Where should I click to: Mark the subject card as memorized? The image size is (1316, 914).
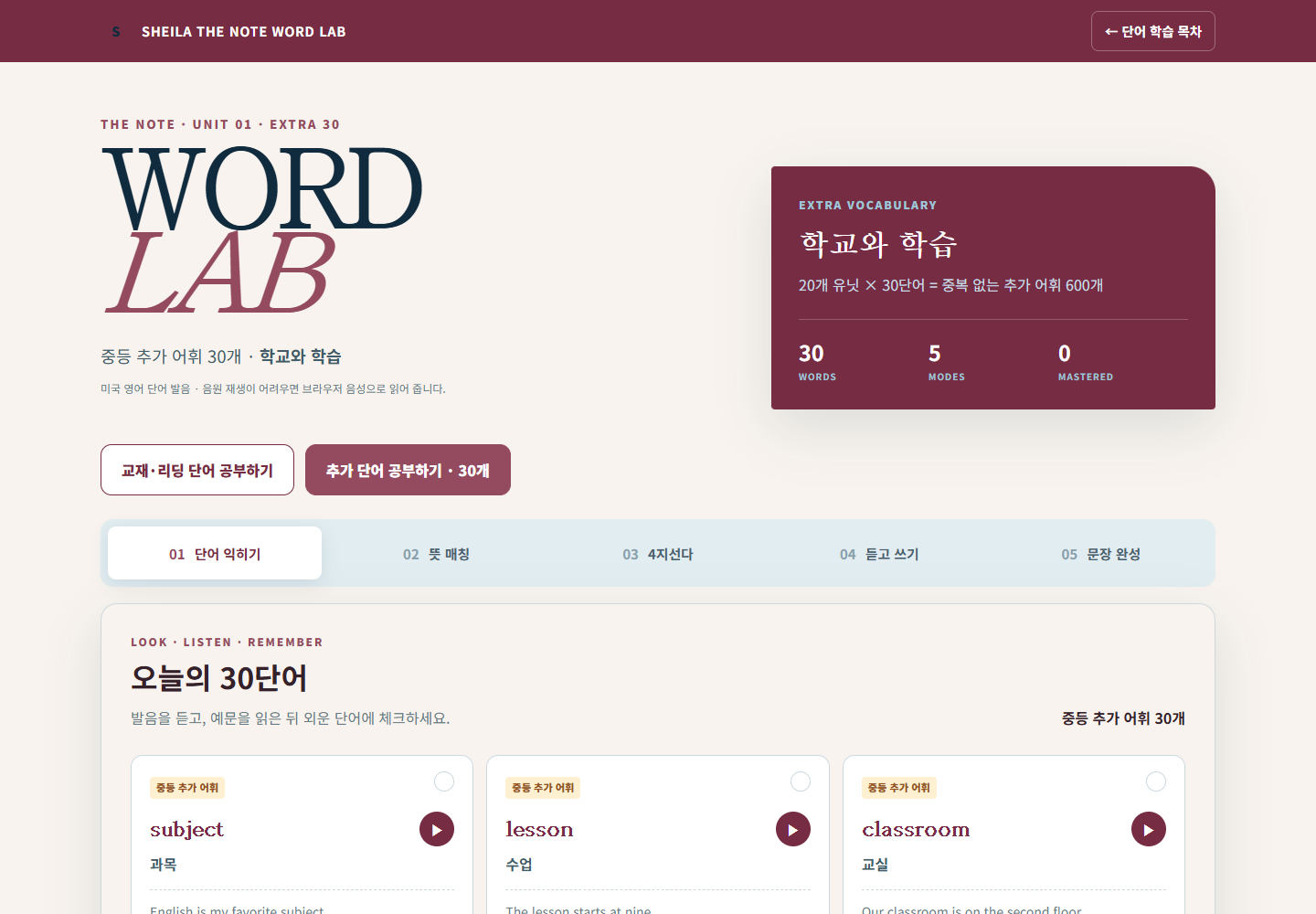coord(444,781)
